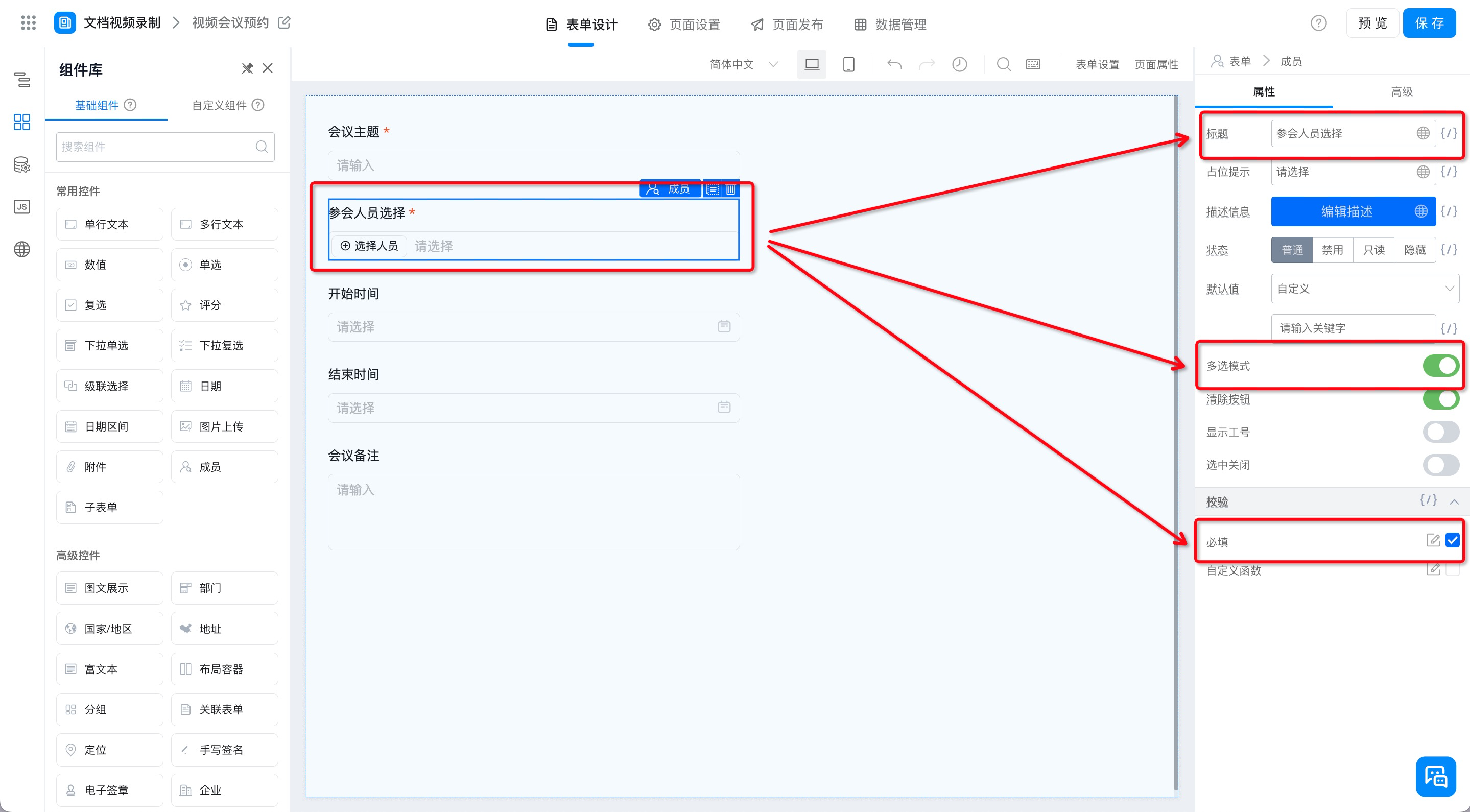1470x812 pixels.
Task: Click the 会议主题 input field
Action: point(534,165)
